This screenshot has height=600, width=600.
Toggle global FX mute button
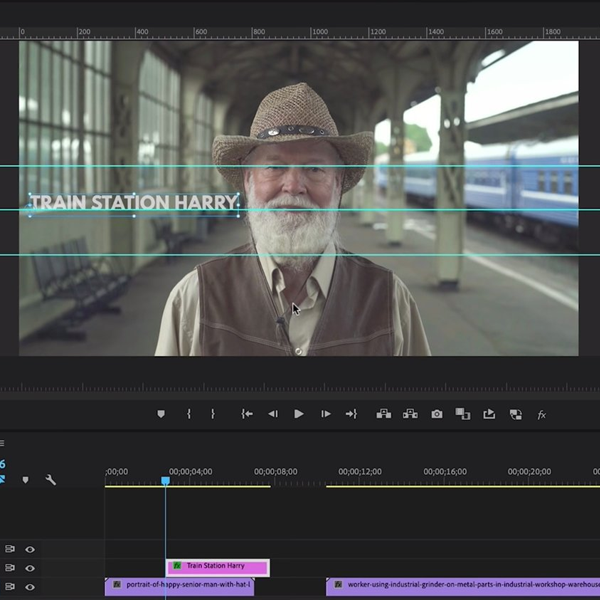click(541, 414)
